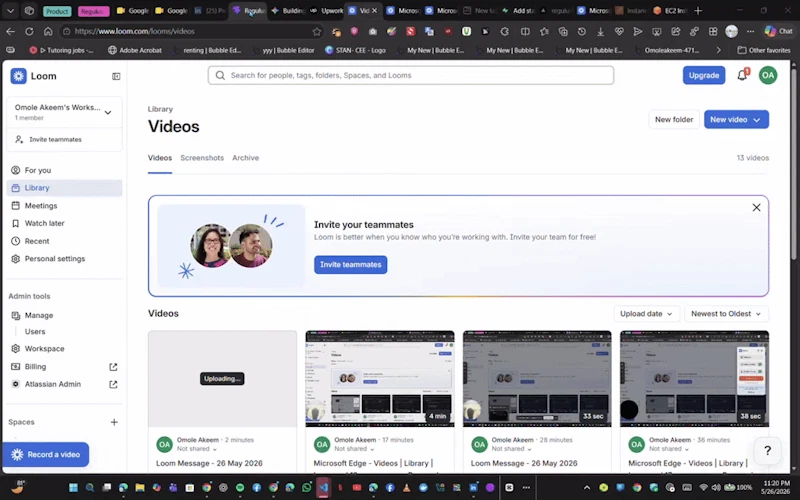Viewport: 800px width, 500px height.
Task: Open WhatsApp from the taskbar
Action: [307, 487]
